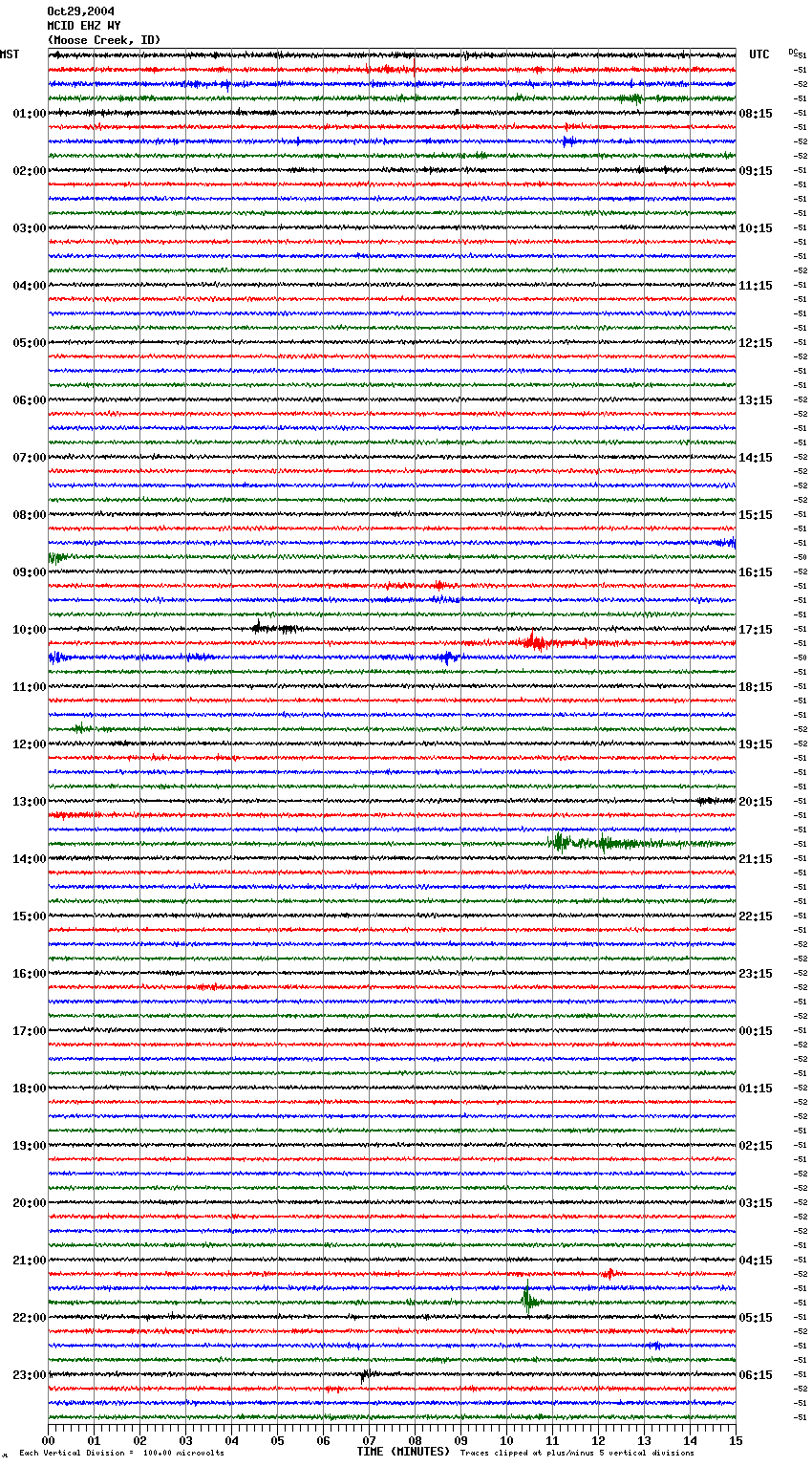This screenshot has width=812, height=1466.
Task: Select the 00:15 UTC time label
Action: tap(756, 1031)
